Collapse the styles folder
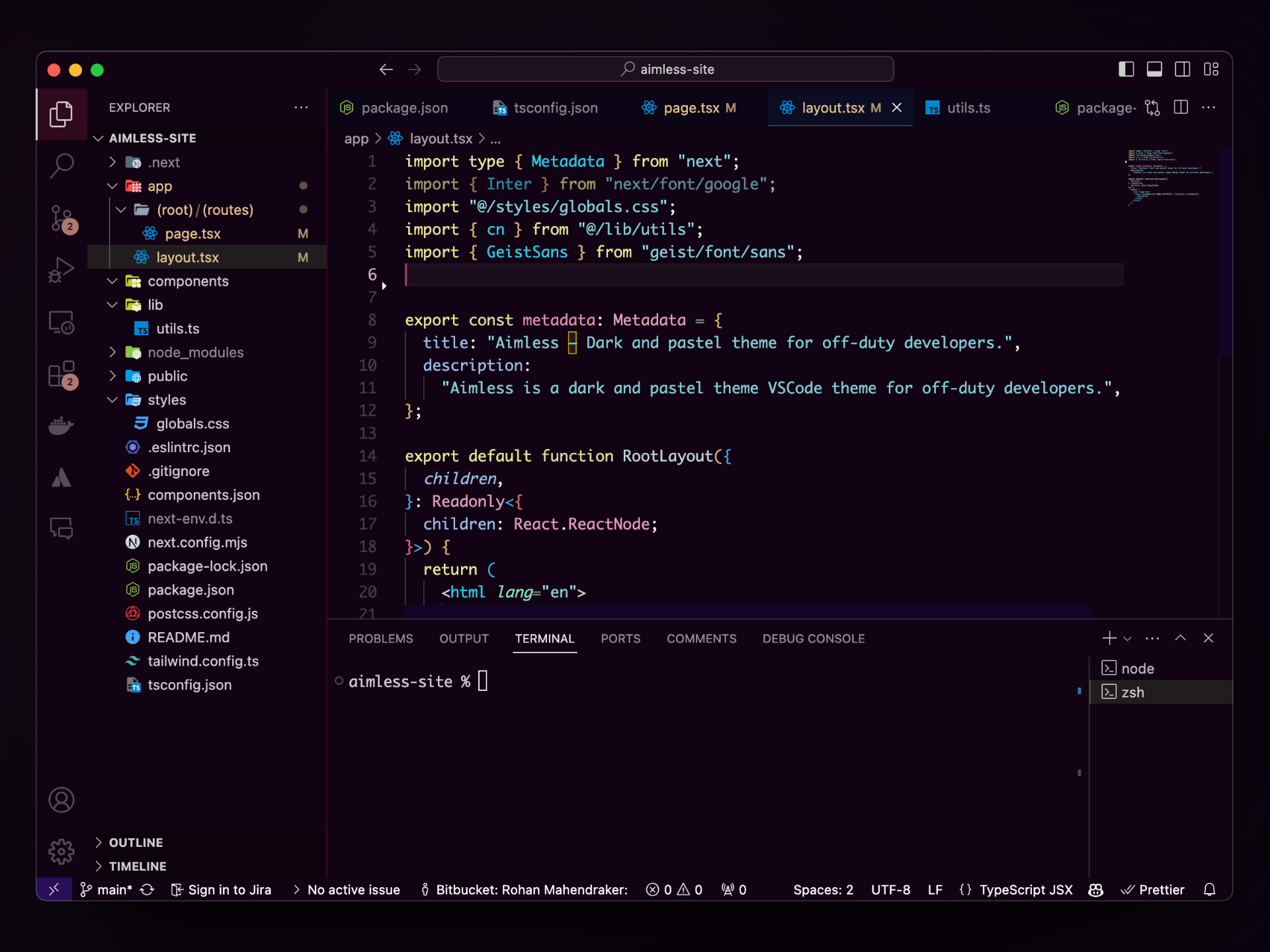 pos(112,400)
